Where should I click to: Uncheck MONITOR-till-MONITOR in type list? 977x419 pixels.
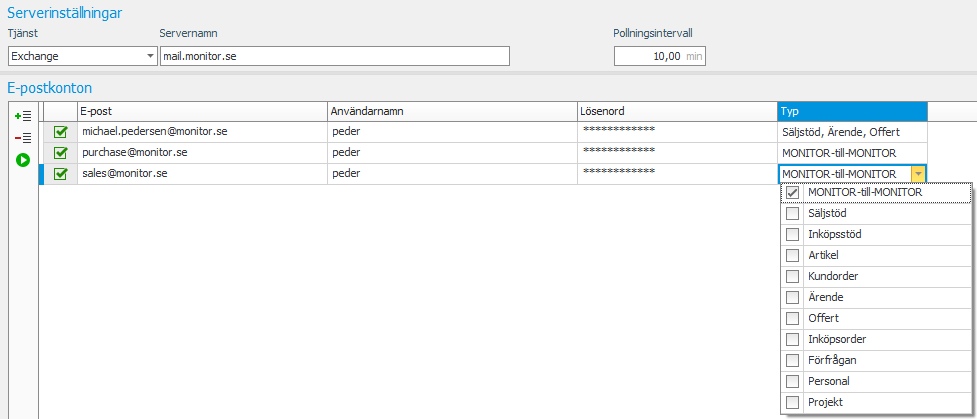coord(793,193)
